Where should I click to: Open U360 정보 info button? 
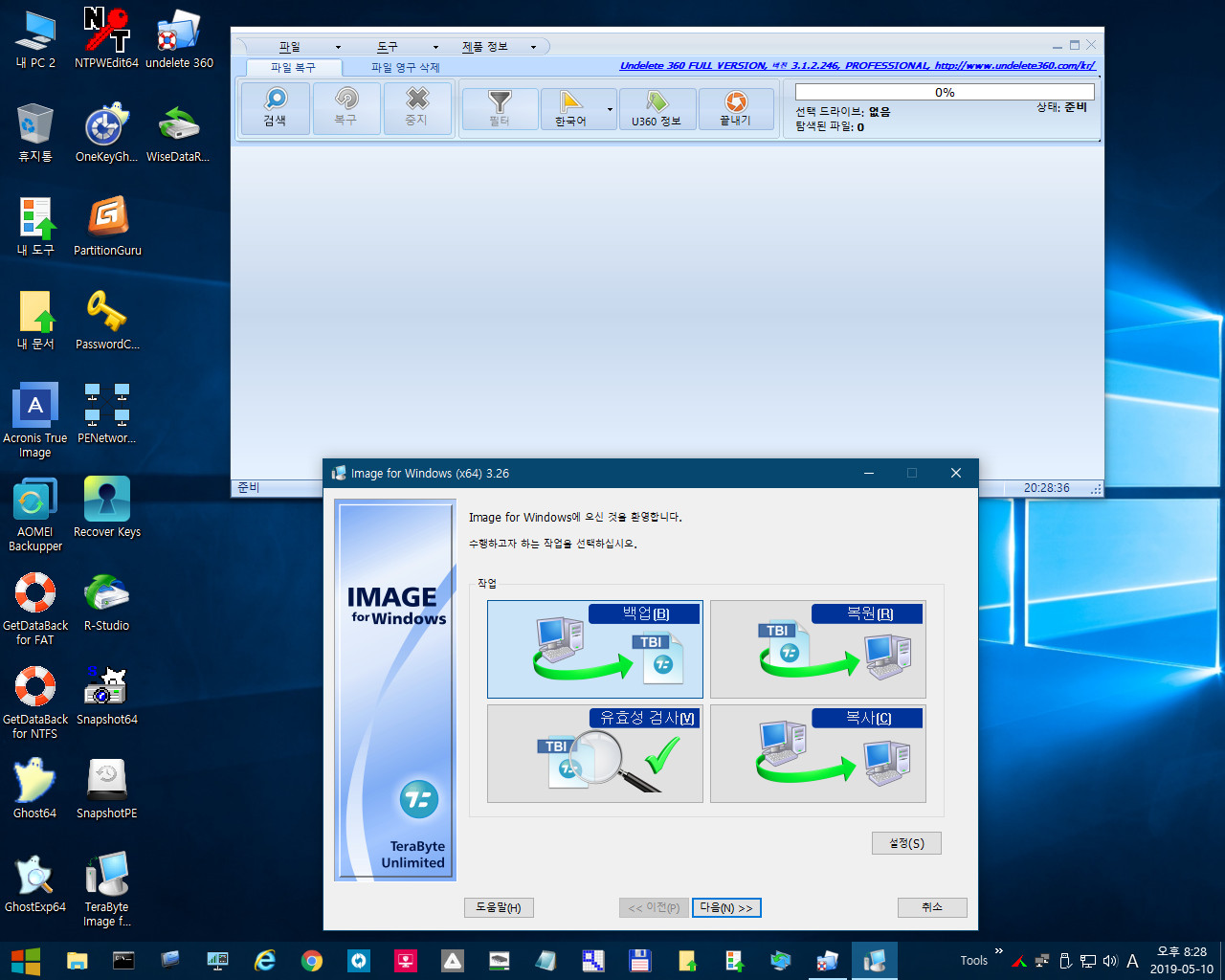click(657, 108)
